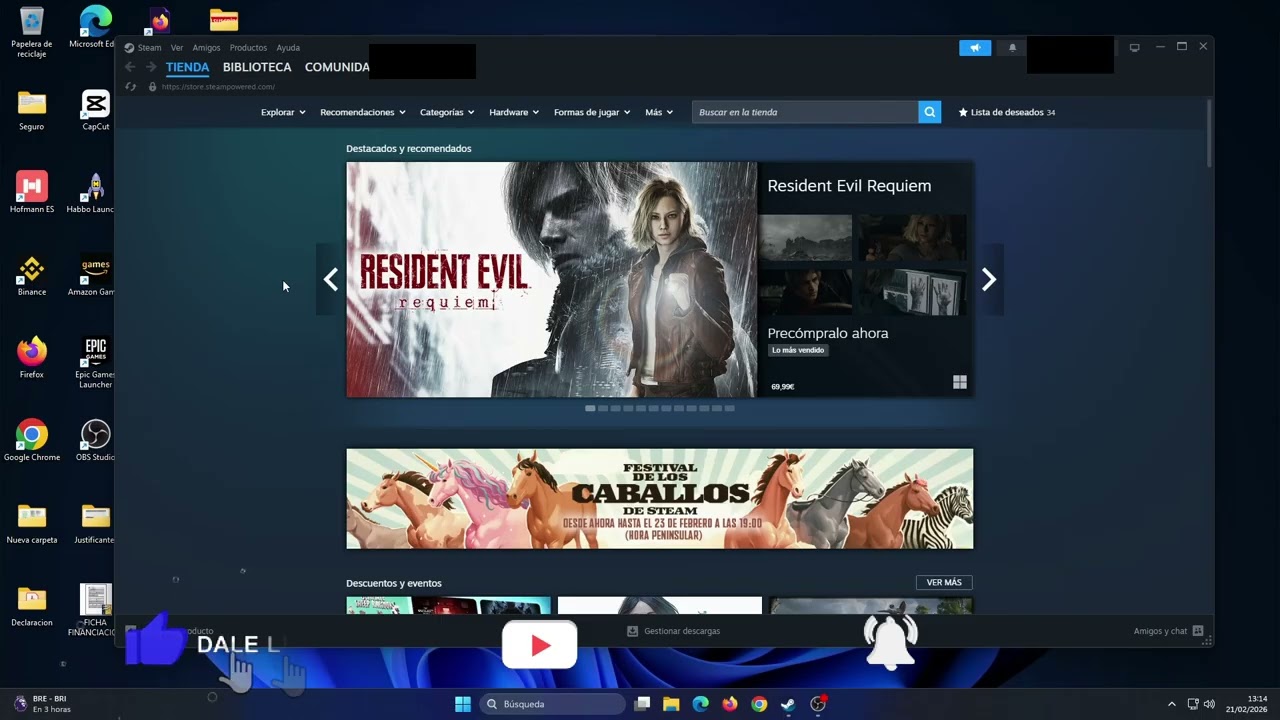The image size is (1280, 720).
Task: Click the 69,99€ price
Action: (x=783, y=386)
